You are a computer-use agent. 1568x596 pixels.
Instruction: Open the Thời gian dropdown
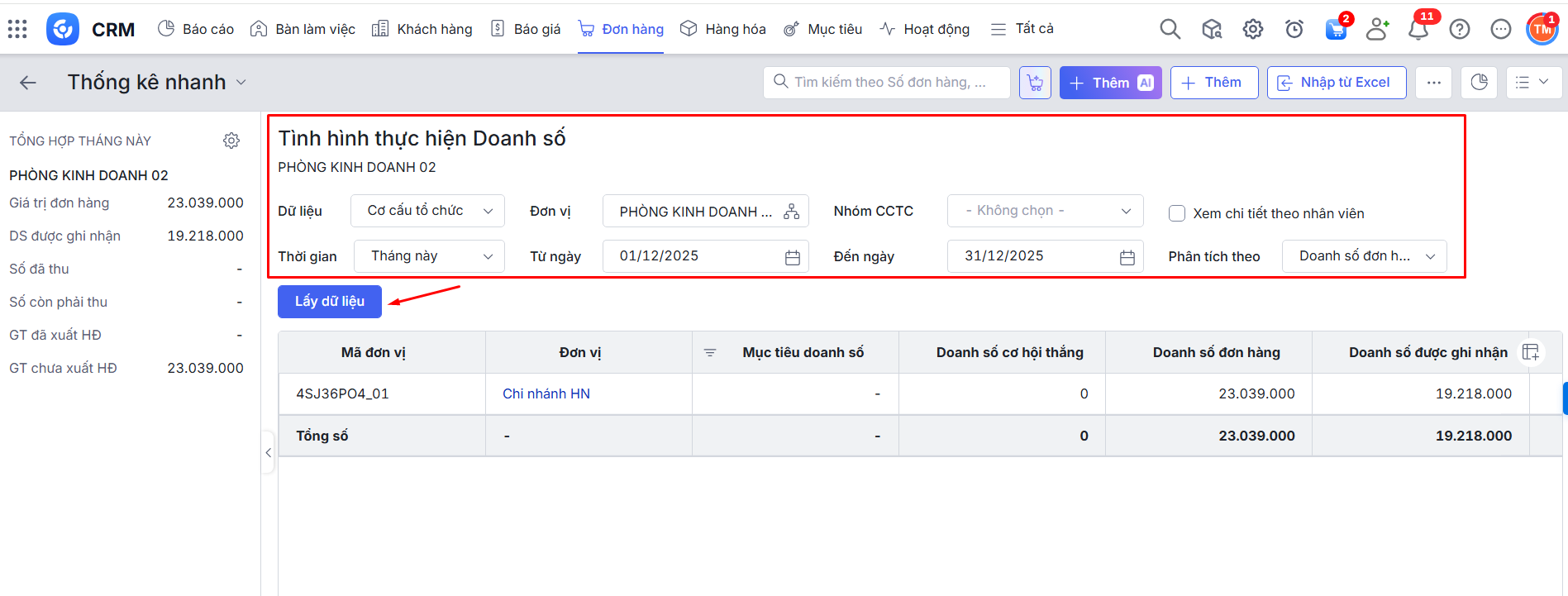coord(429,256)
